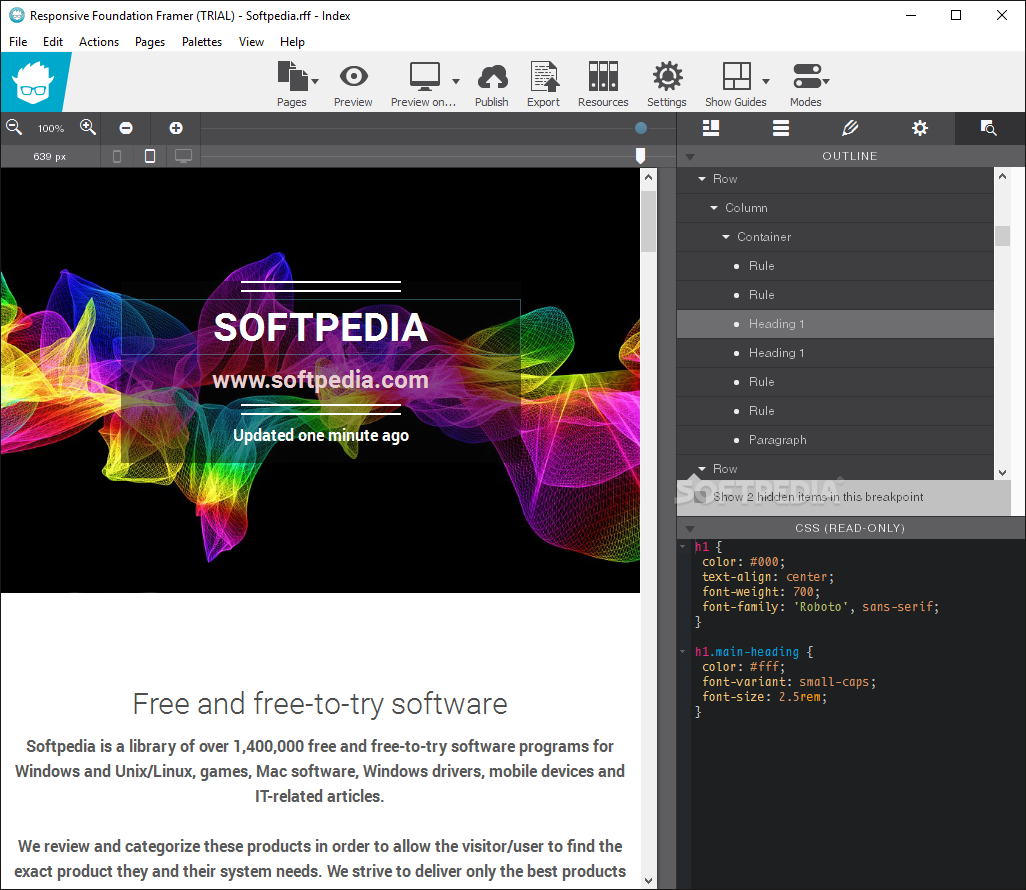The width and height of the screenshot is (1026, 890).
Task: Open the Actions menu
Action: (x=99, y=42)
